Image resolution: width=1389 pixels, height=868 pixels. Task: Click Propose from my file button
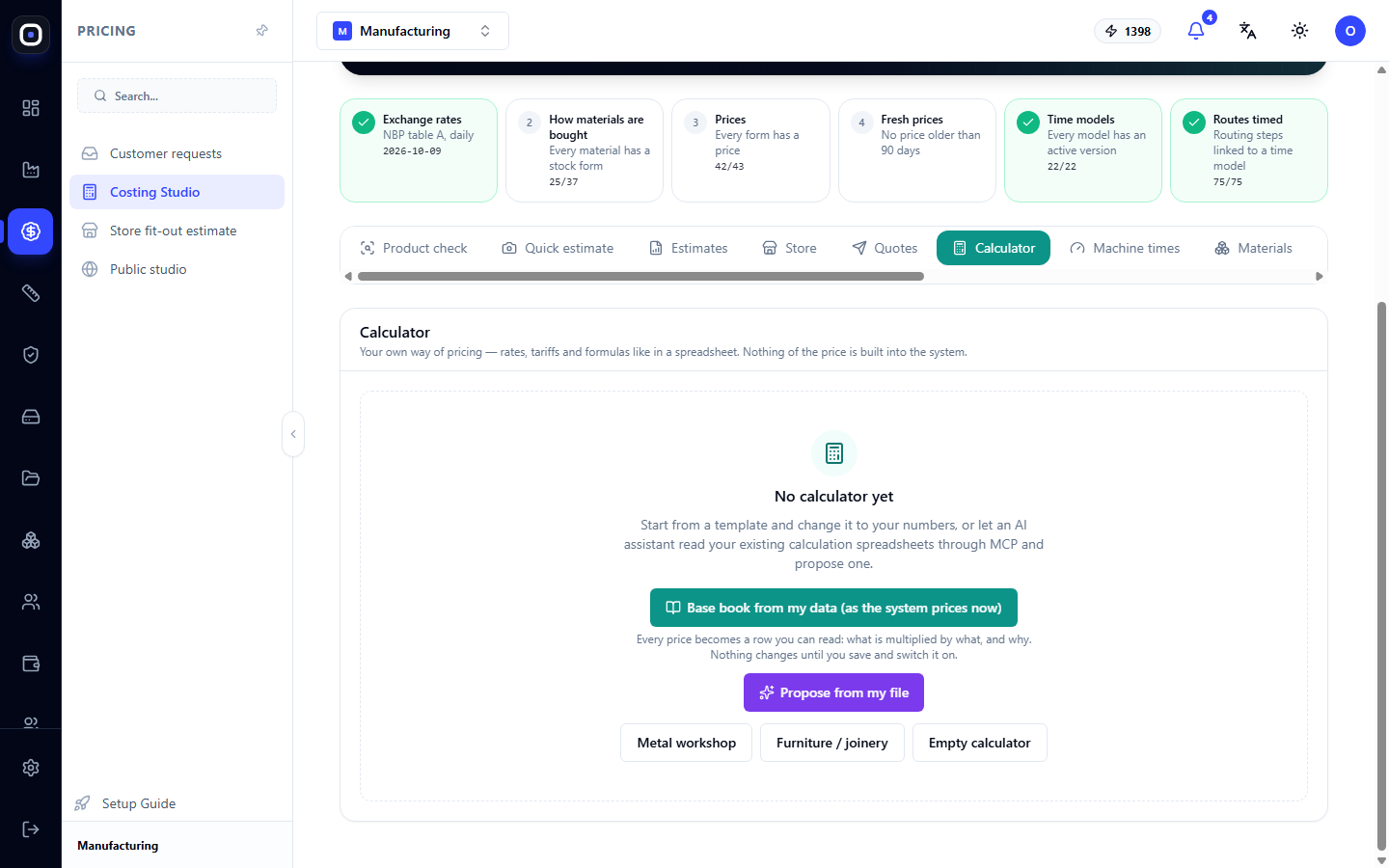click(833, 692)
